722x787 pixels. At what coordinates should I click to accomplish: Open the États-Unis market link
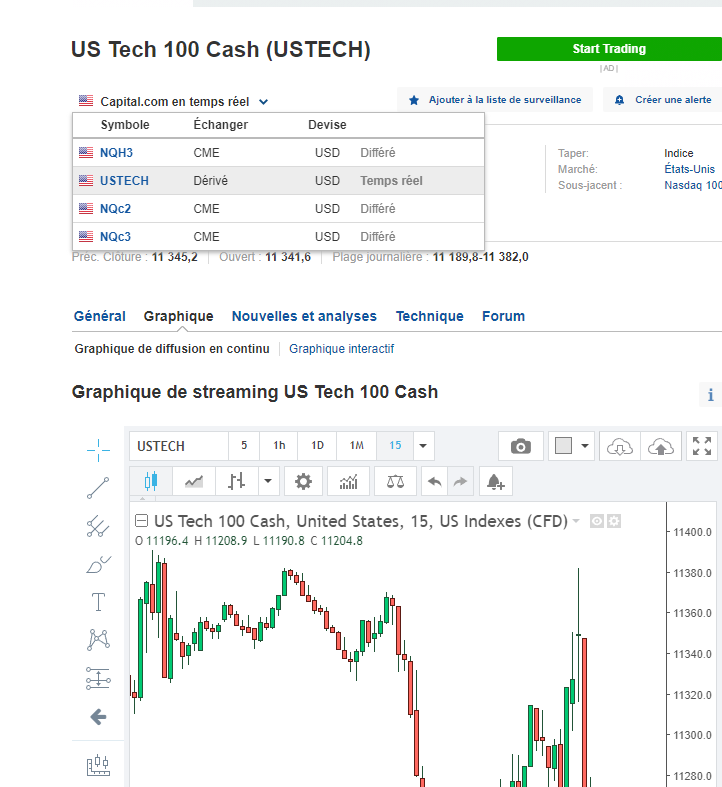(x=689, y=169)
